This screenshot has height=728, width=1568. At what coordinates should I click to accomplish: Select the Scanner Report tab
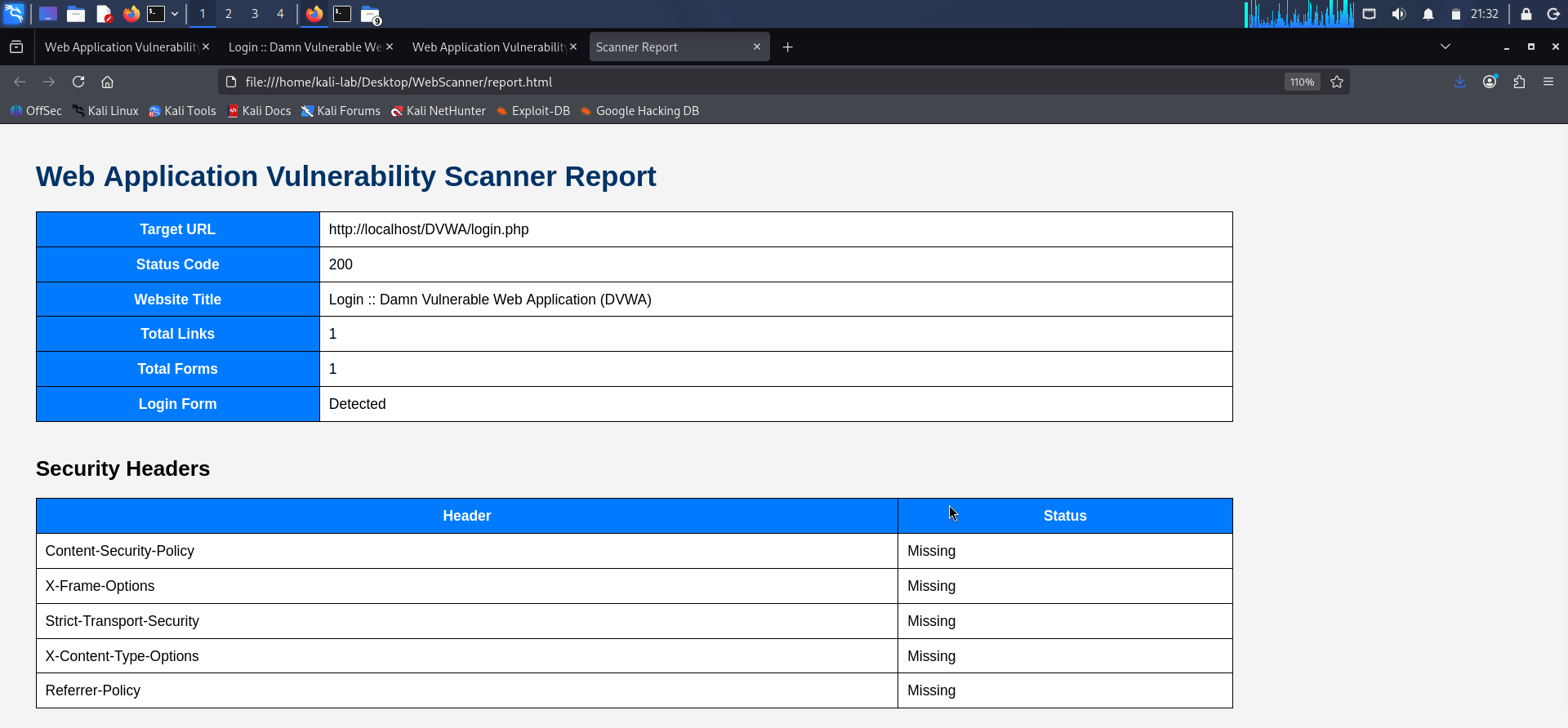coord(679,47)
